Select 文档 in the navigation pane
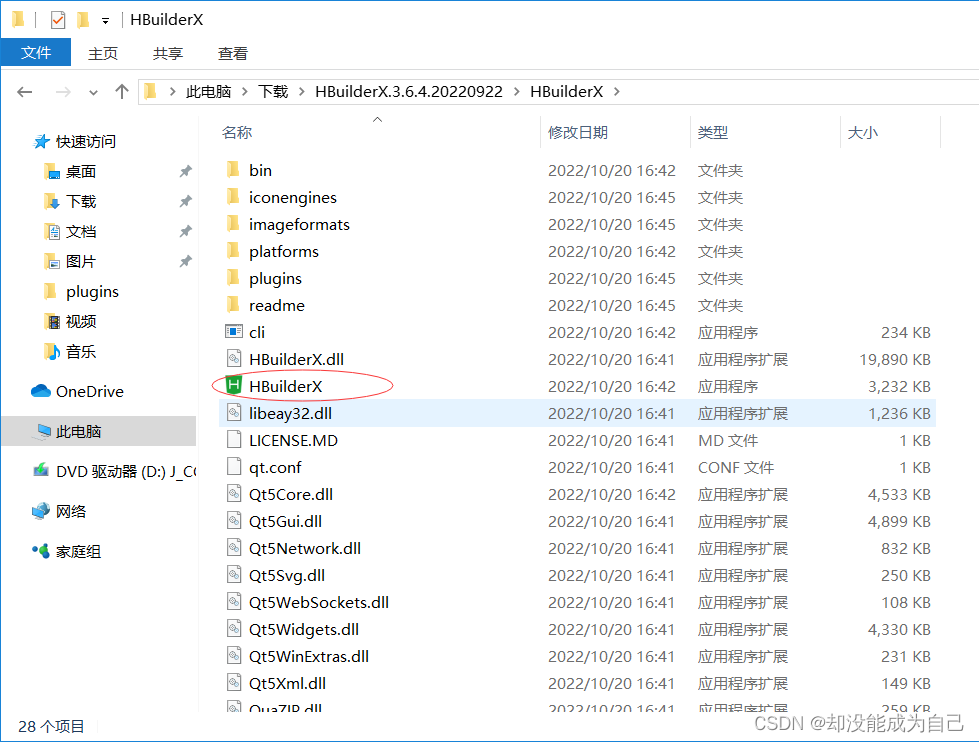 click(x=81, y=232)
